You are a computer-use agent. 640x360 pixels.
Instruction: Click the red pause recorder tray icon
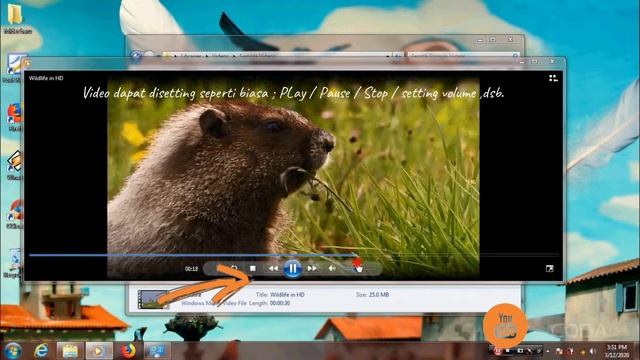[498, 351]
